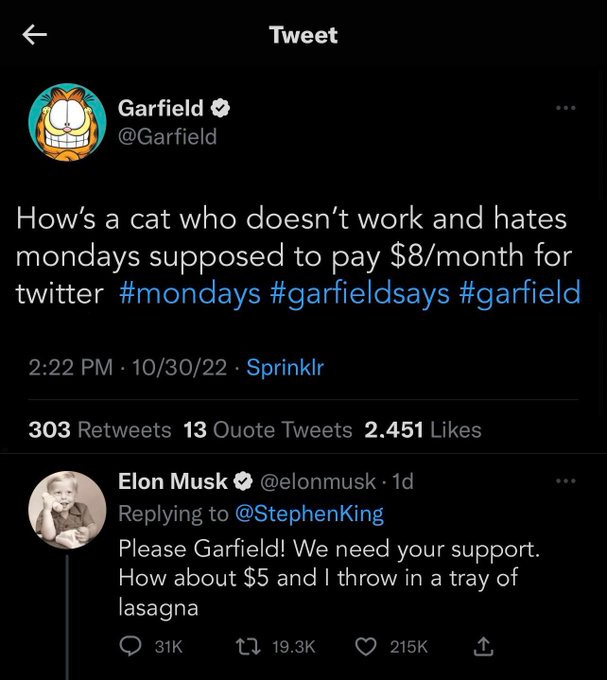Viewport: 607px width, 680px height.
Task: Click Elon Musk's verified badge
Action: tap(243, 482)
